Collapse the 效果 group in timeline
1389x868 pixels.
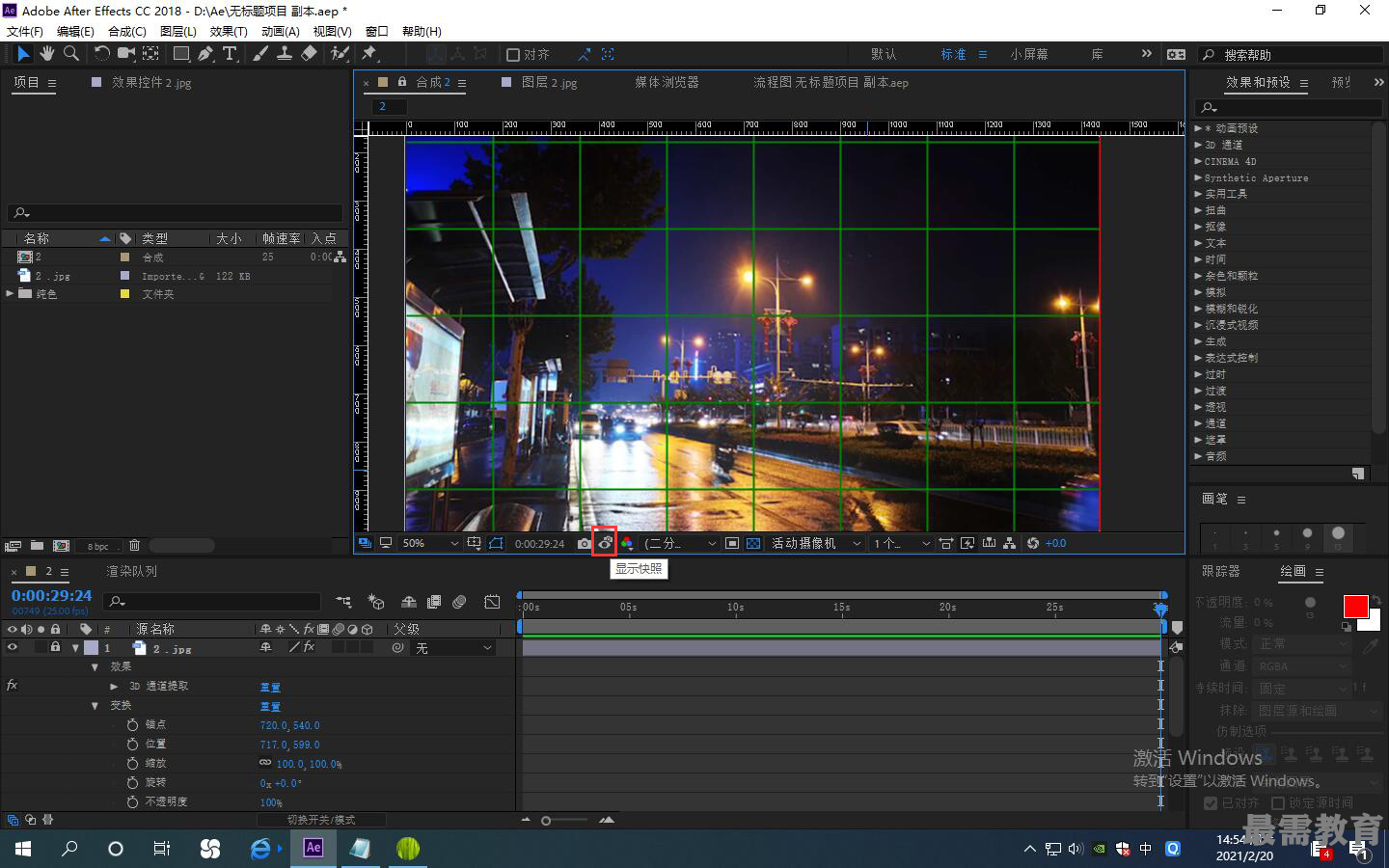pos(95,667)
